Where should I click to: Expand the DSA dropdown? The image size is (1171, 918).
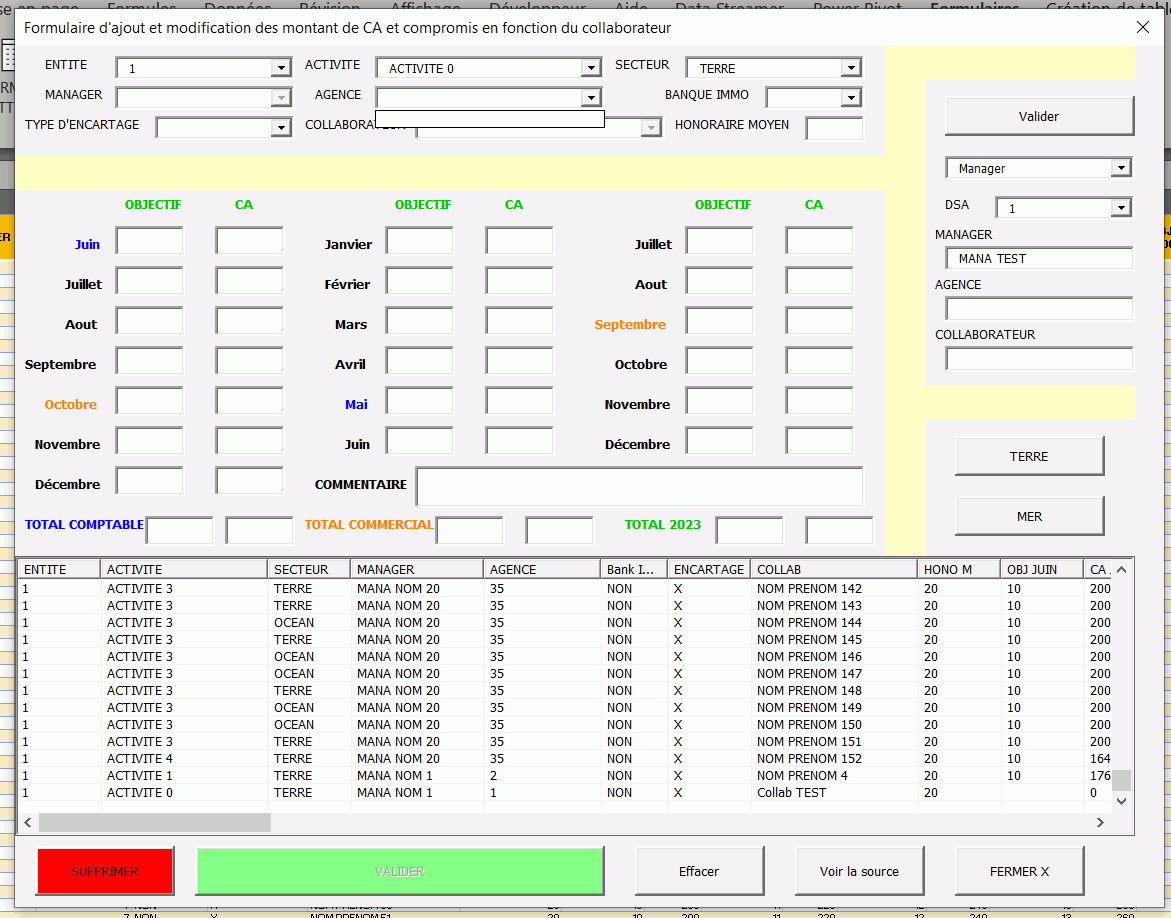(1121, 208)
